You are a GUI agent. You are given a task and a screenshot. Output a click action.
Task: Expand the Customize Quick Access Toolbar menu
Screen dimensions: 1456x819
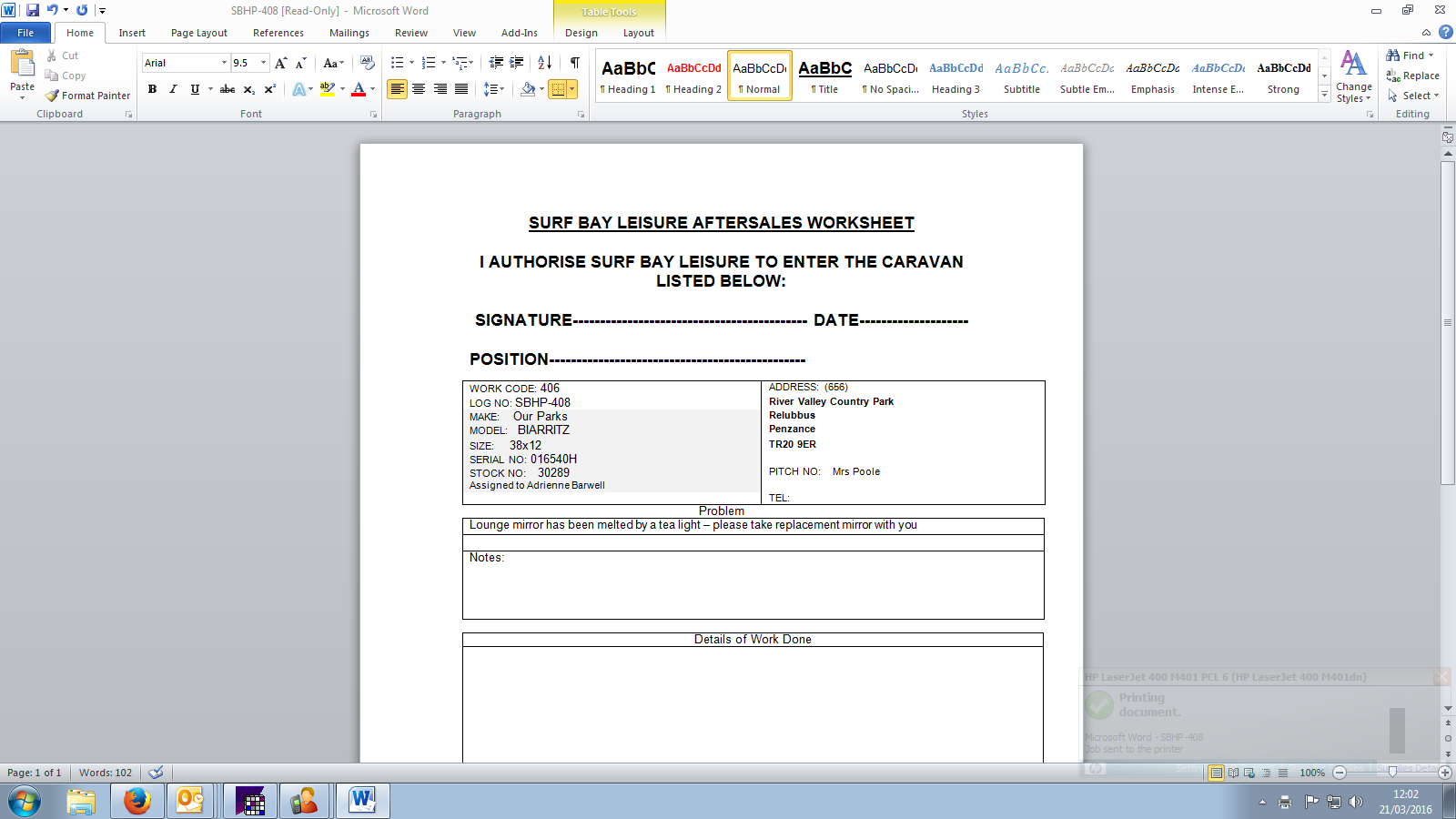(102, 11)
